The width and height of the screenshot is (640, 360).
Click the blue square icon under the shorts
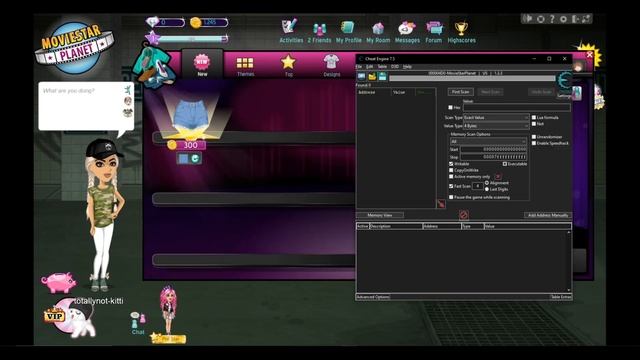point(183,158)
